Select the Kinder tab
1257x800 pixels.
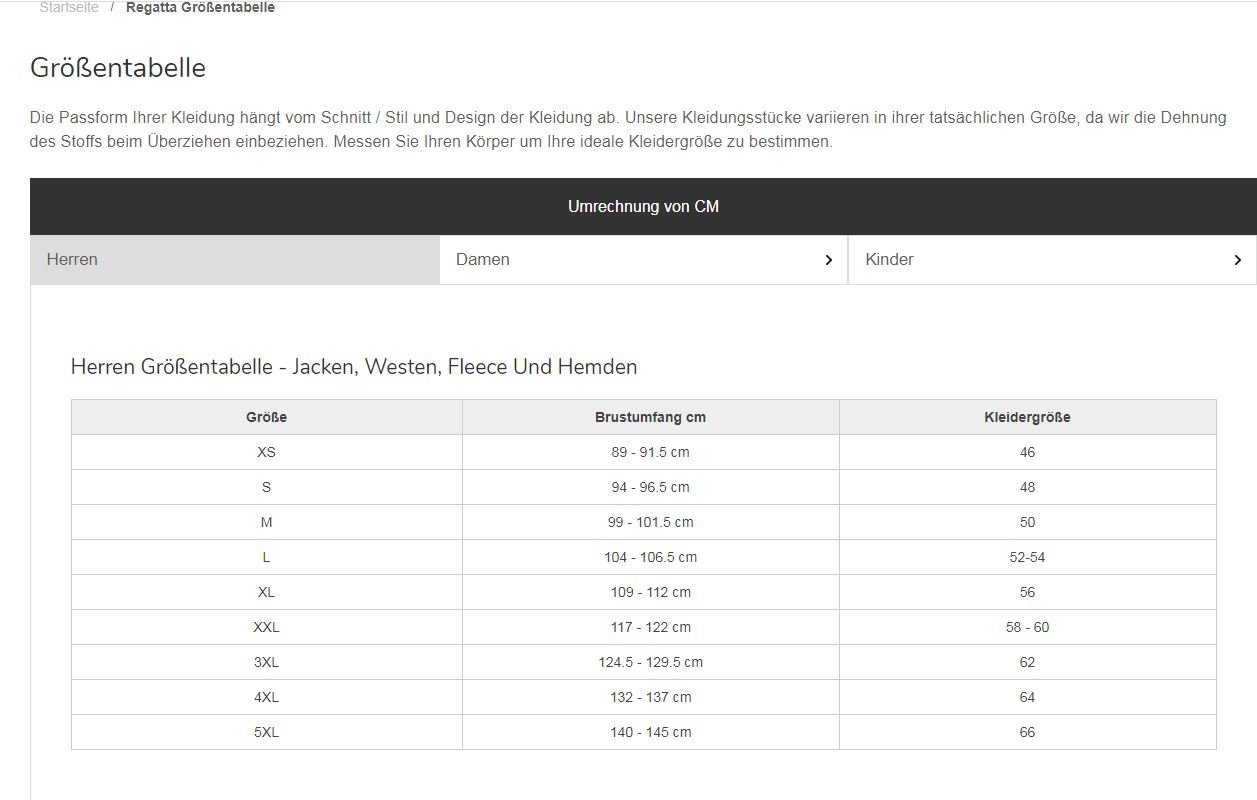[889, 260]
